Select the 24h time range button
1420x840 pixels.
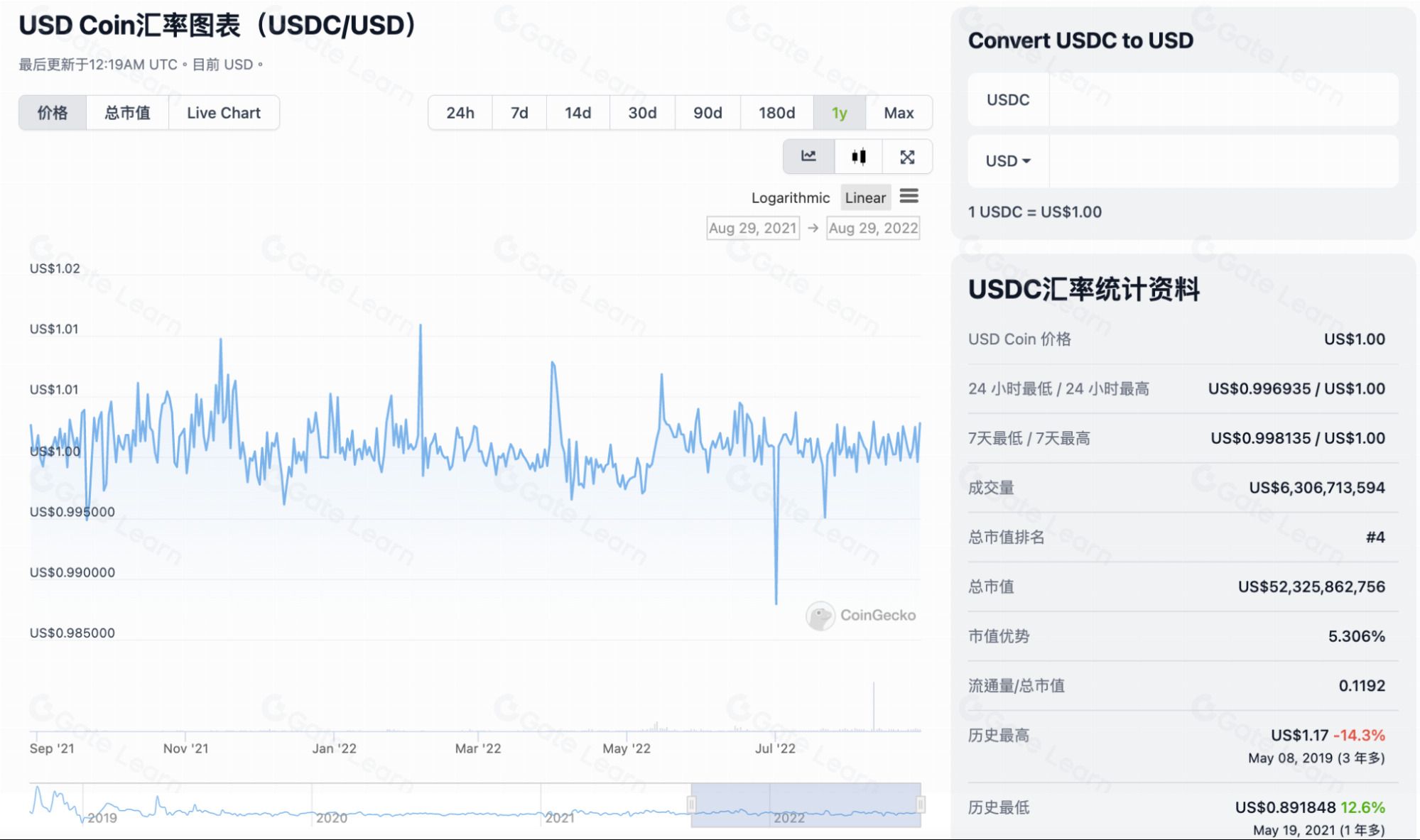[460, 113]
